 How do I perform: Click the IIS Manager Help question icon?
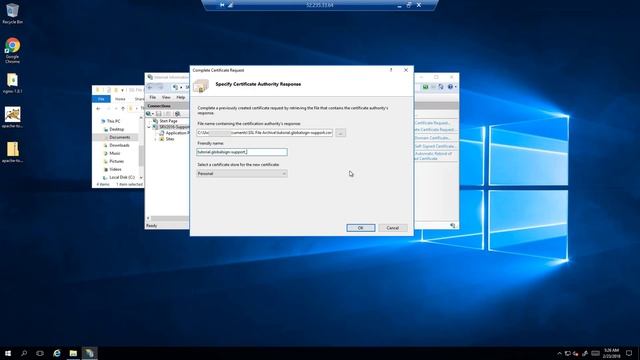(x=450, y=87)
